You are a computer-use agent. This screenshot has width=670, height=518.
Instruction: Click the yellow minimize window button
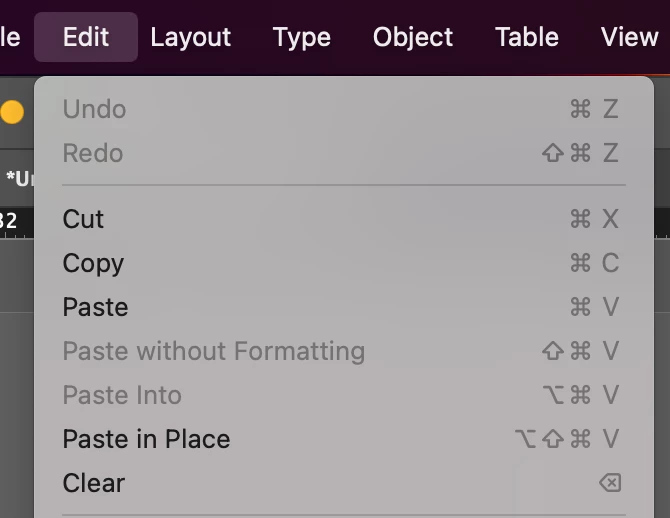pos(12,111)
